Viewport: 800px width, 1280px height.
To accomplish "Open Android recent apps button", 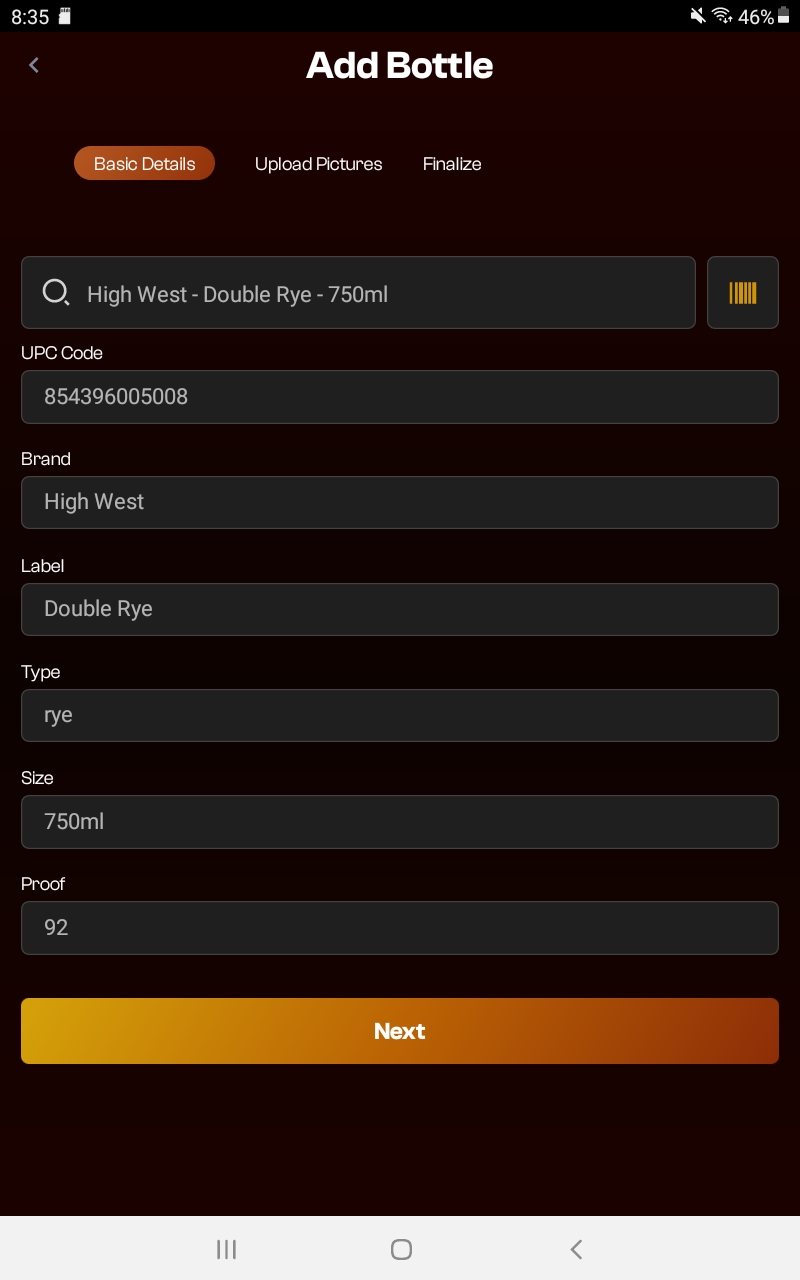I will tap(227, 1248).
